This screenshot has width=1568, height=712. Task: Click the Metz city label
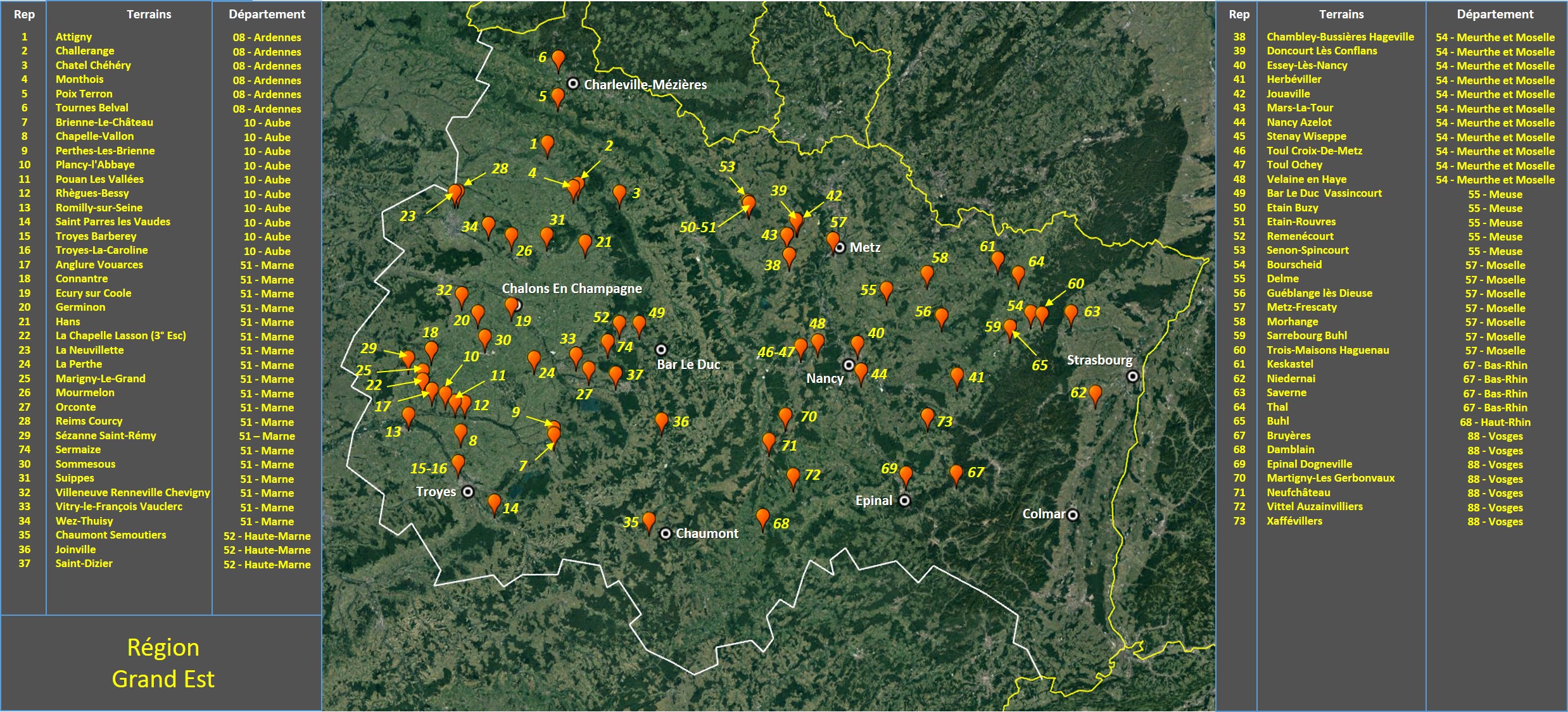[864, 247]
